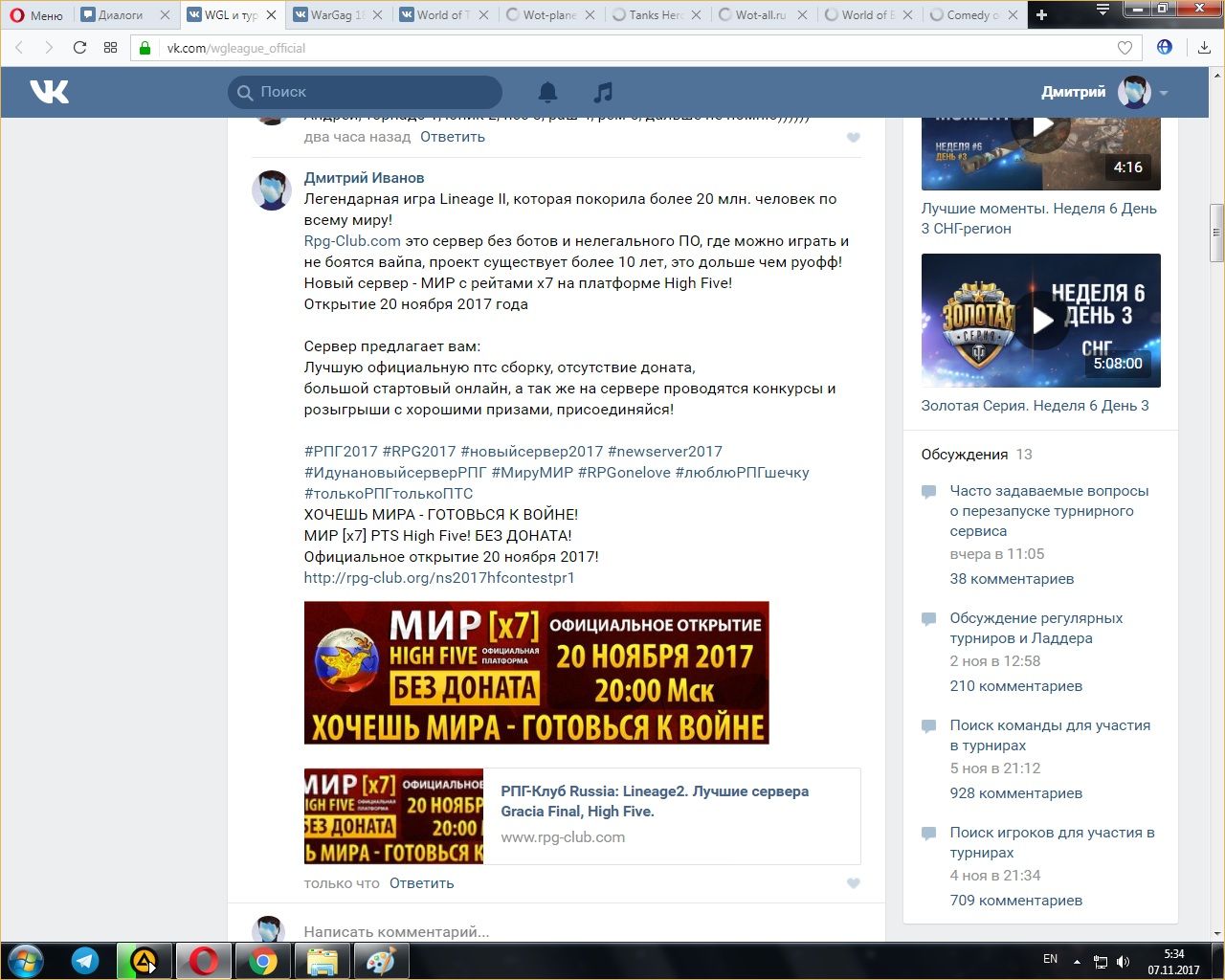Click the EN language indicator
Image resolution: width=1225 pixels, height=980 pixels.
(1050, 959)
